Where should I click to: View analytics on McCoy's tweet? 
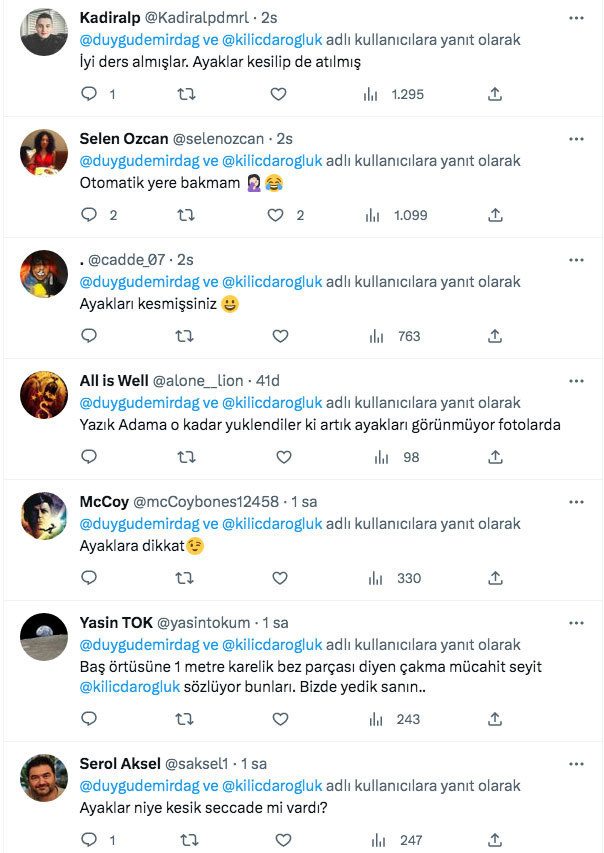(374, 578)
